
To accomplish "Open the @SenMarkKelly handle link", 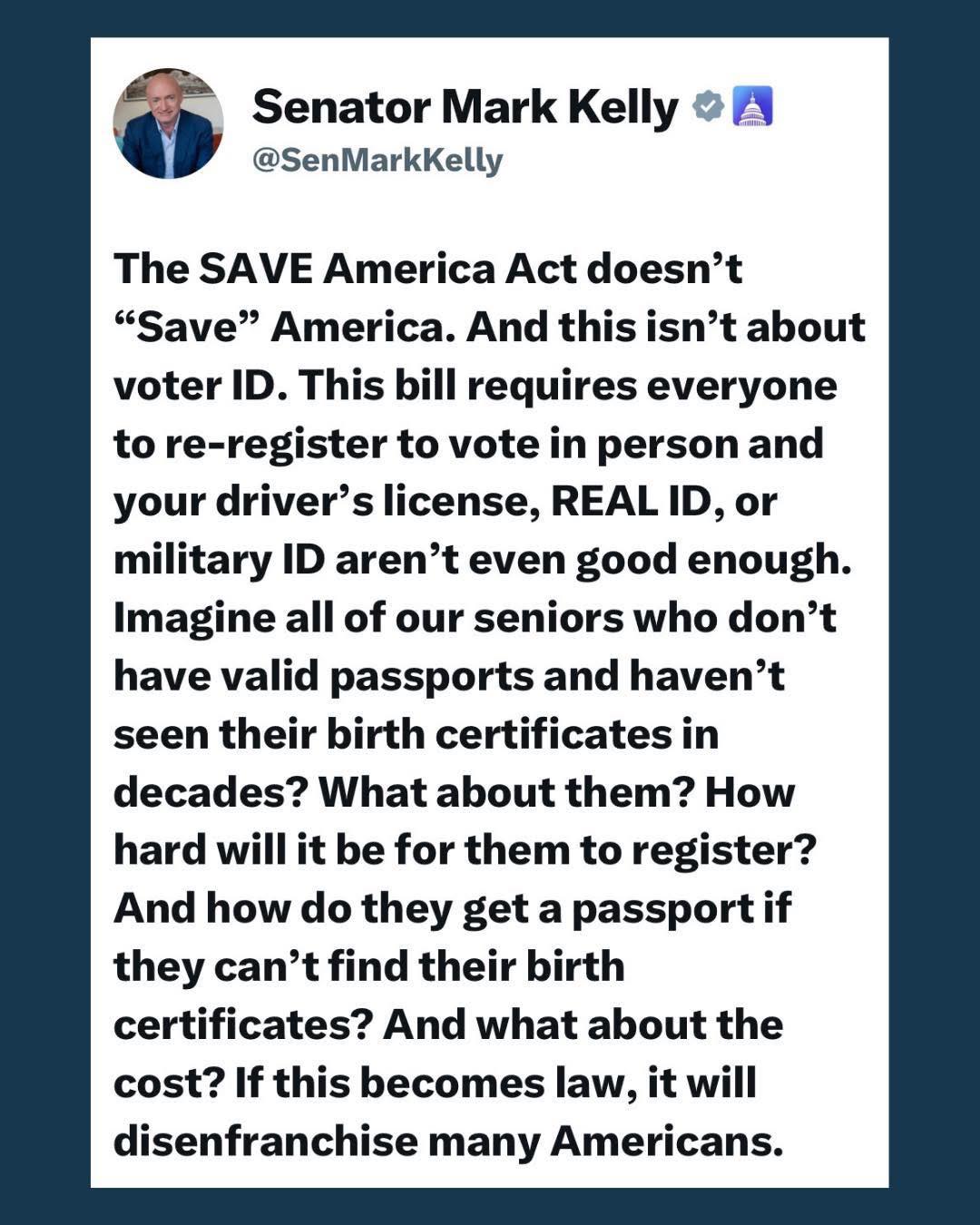I will 377,160.
